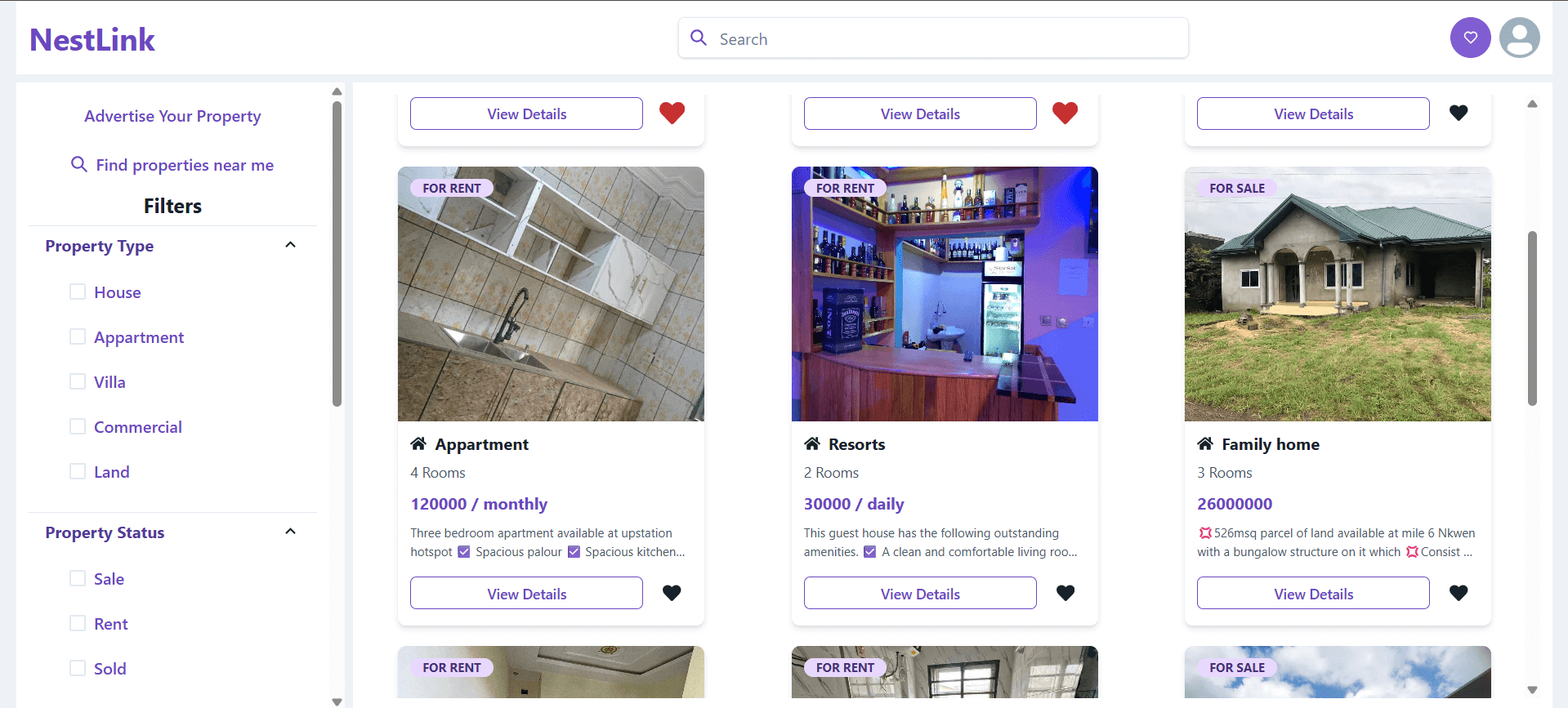Click Advertise Your Property link

tap(172, 116)
